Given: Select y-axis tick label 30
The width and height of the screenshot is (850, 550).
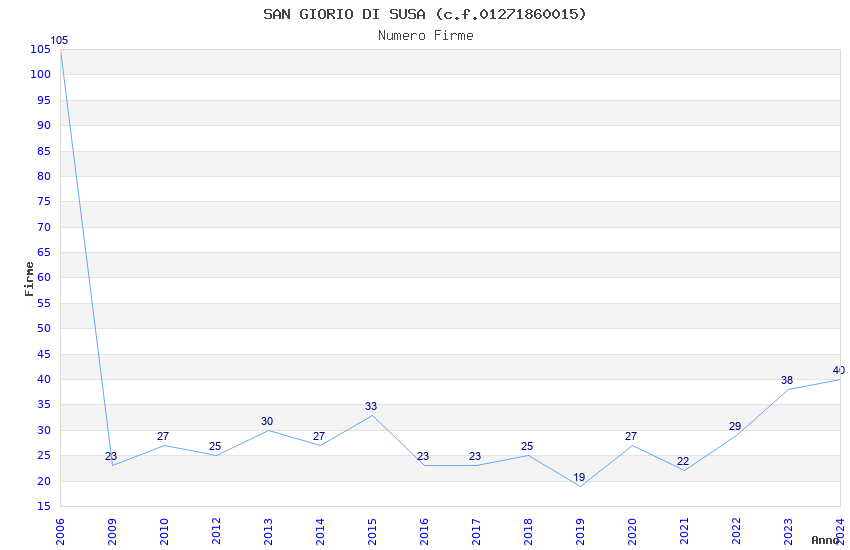Looking at the screenshot, I should (43, 431).
